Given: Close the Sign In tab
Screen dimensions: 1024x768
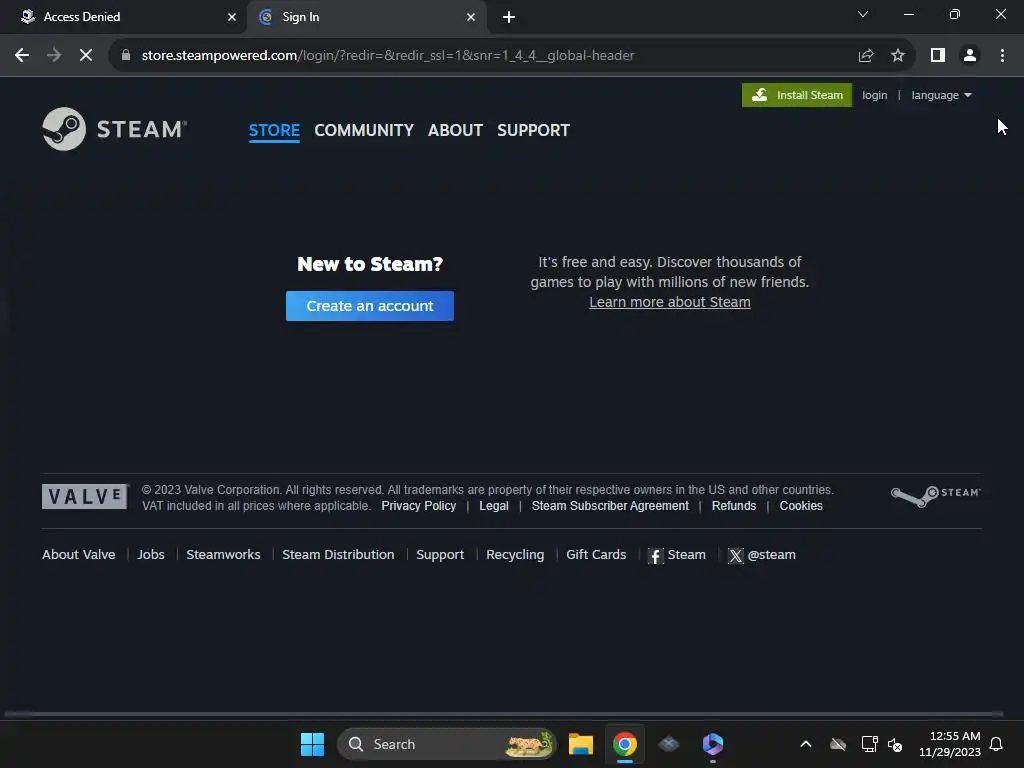Looking at the screenshot, I should point(471,17).
